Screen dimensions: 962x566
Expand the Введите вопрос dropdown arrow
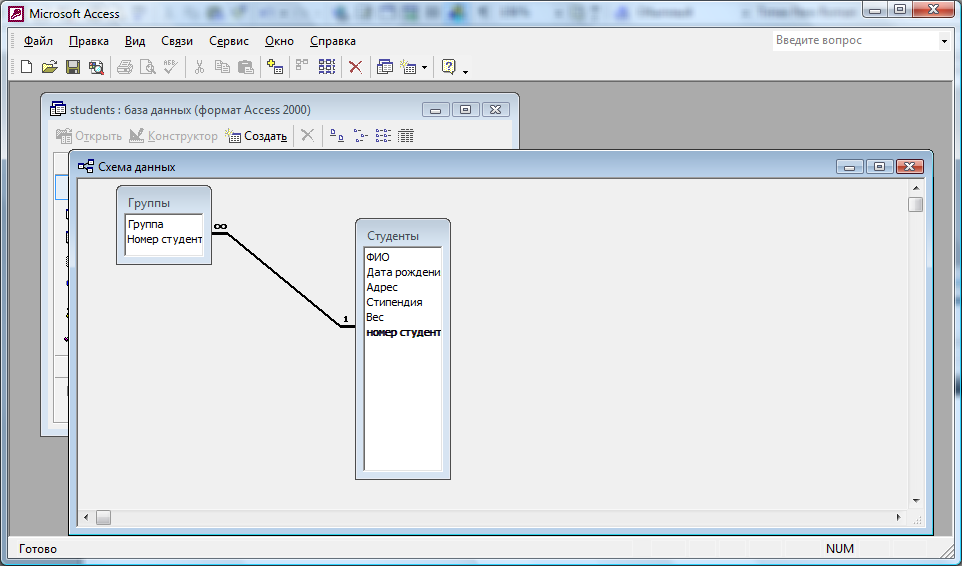(944, 41)
